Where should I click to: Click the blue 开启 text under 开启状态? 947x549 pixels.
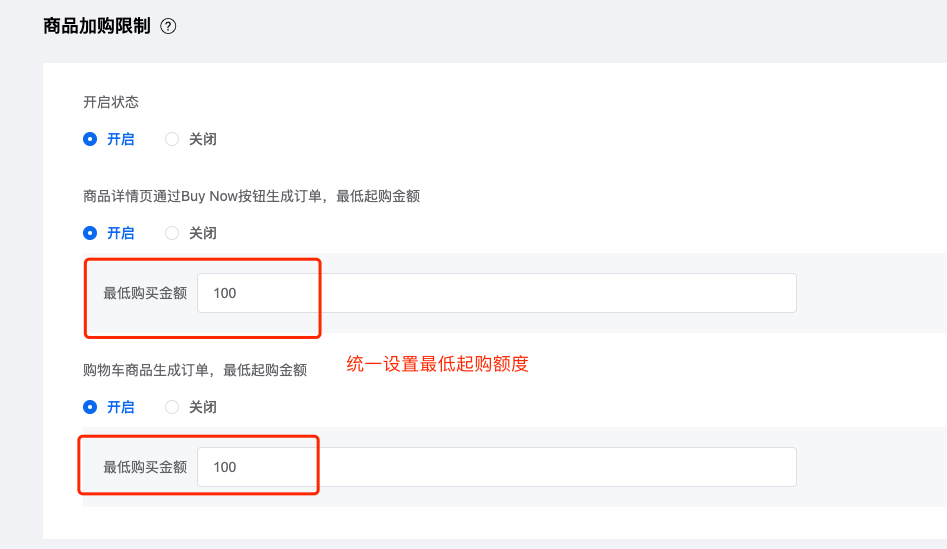[121, 140]
